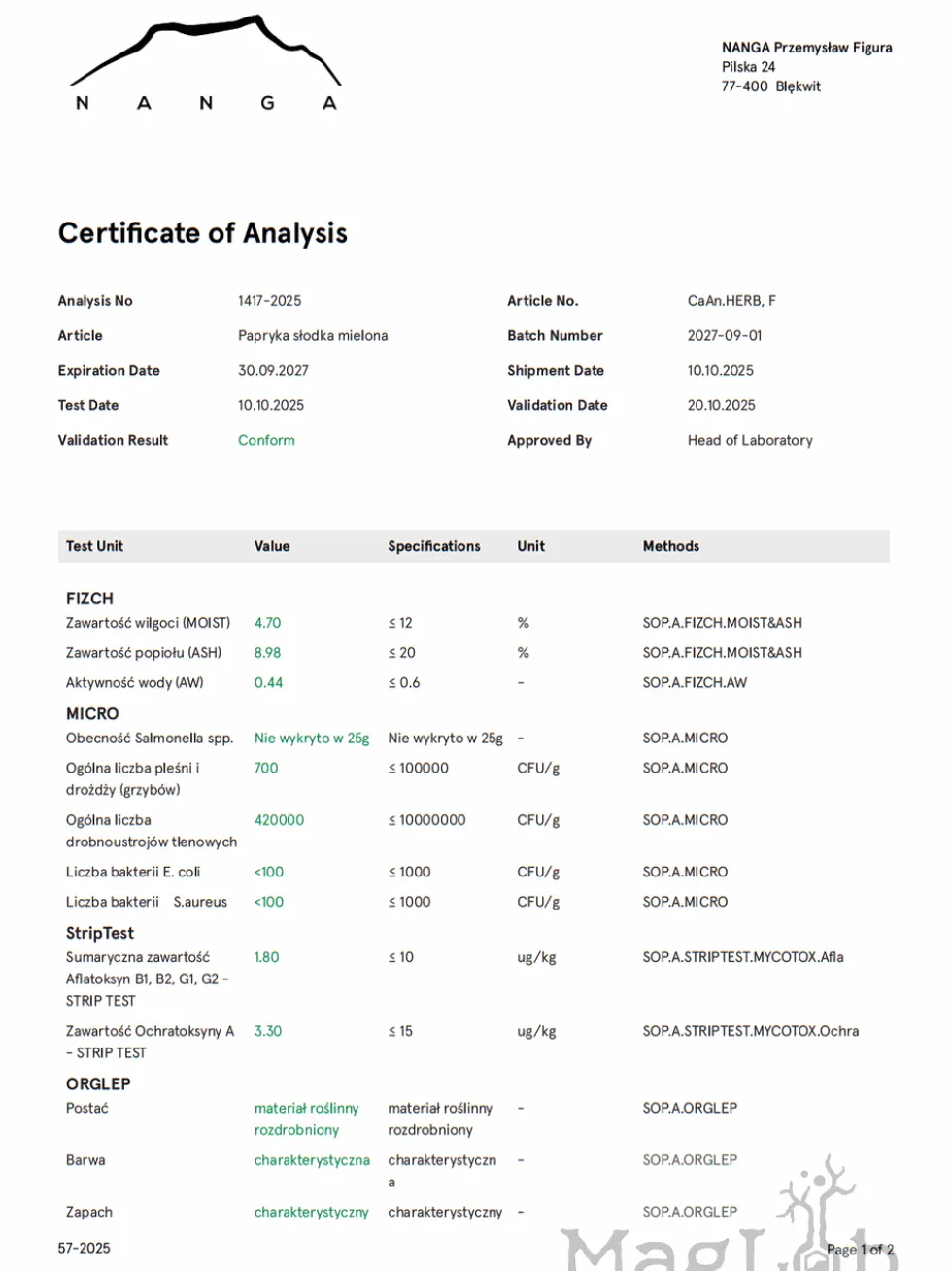Click the "Methods" column header
This screenshot has width=952, height=1271.
671,546
